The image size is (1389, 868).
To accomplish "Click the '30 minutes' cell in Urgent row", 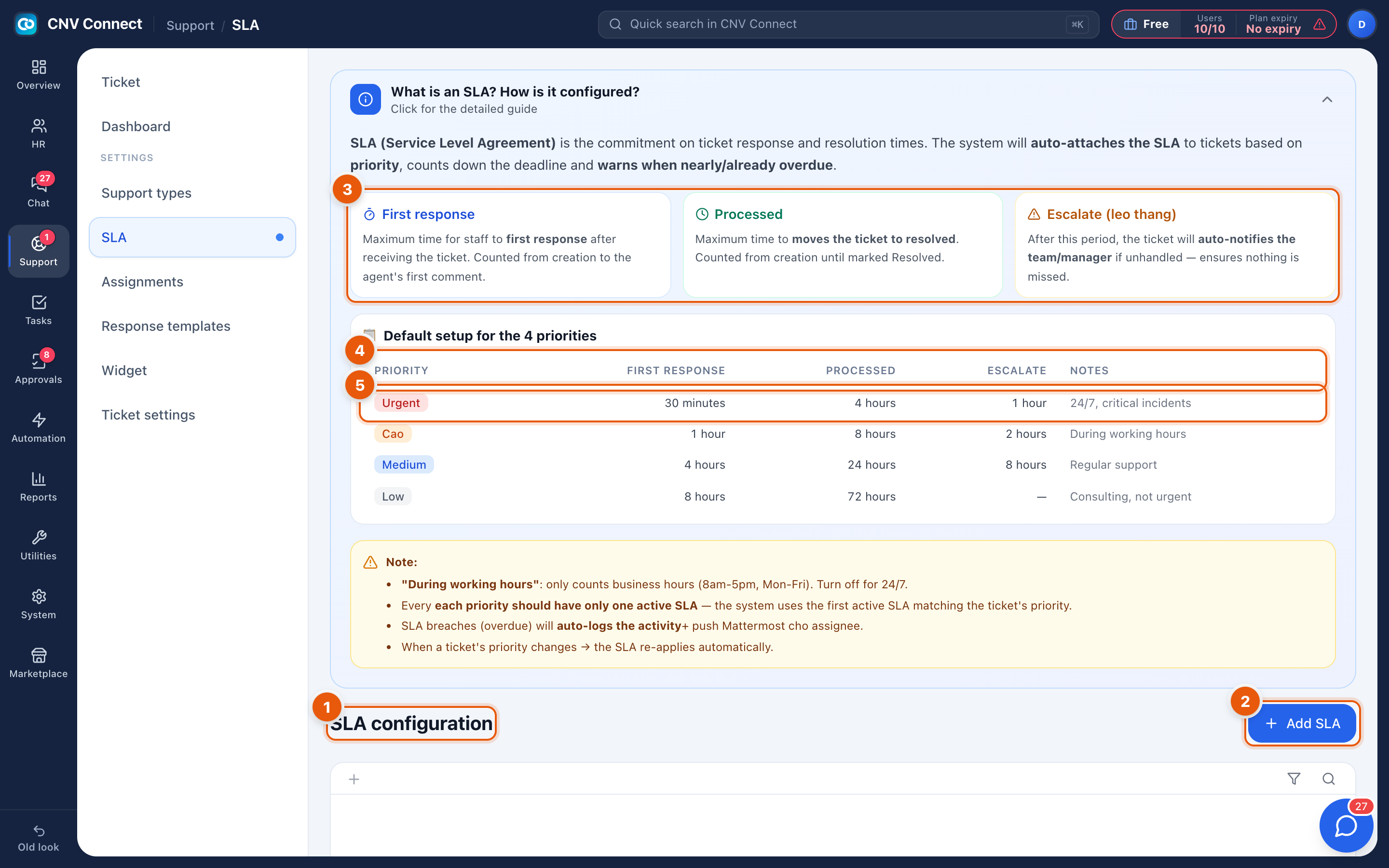I will 694,403.
